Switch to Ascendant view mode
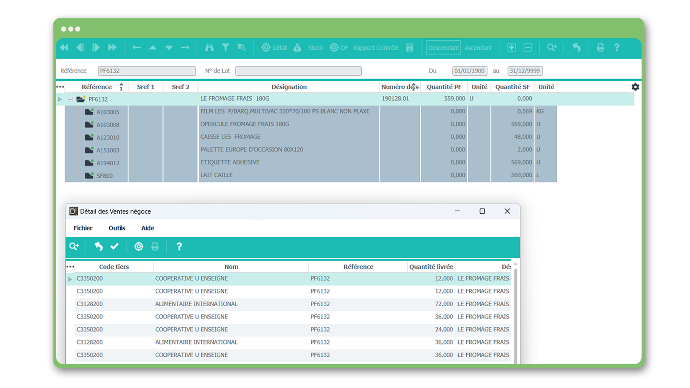 (x=478, y=48)
